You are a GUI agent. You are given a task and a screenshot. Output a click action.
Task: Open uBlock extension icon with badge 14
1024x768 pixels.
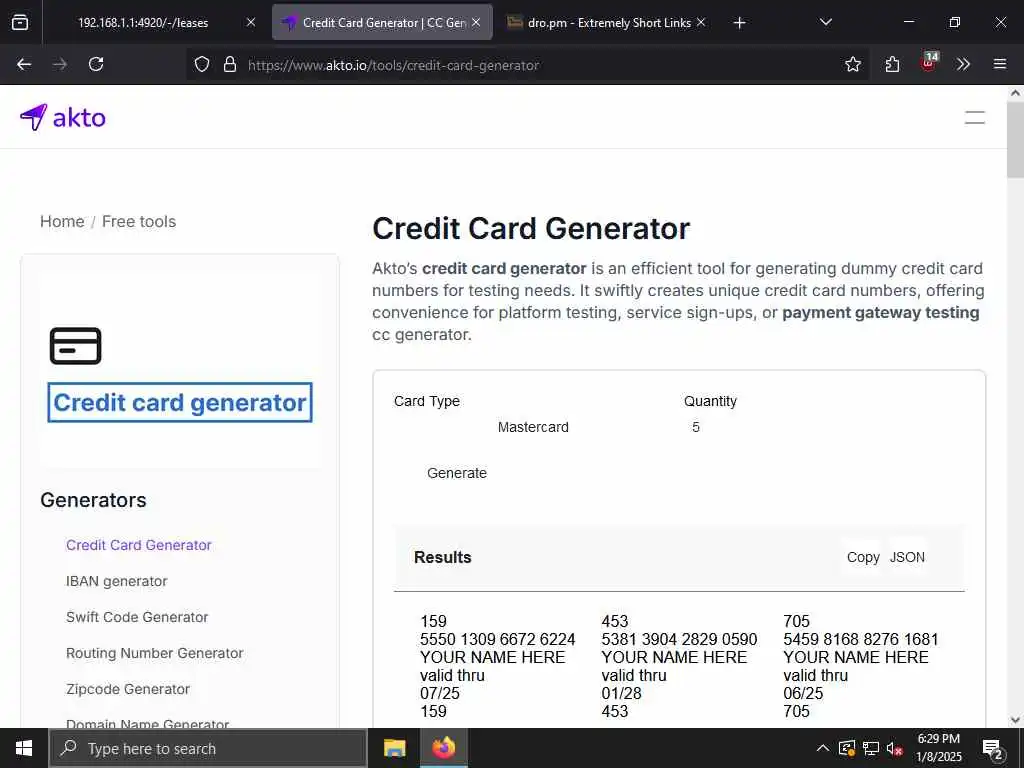929,62
